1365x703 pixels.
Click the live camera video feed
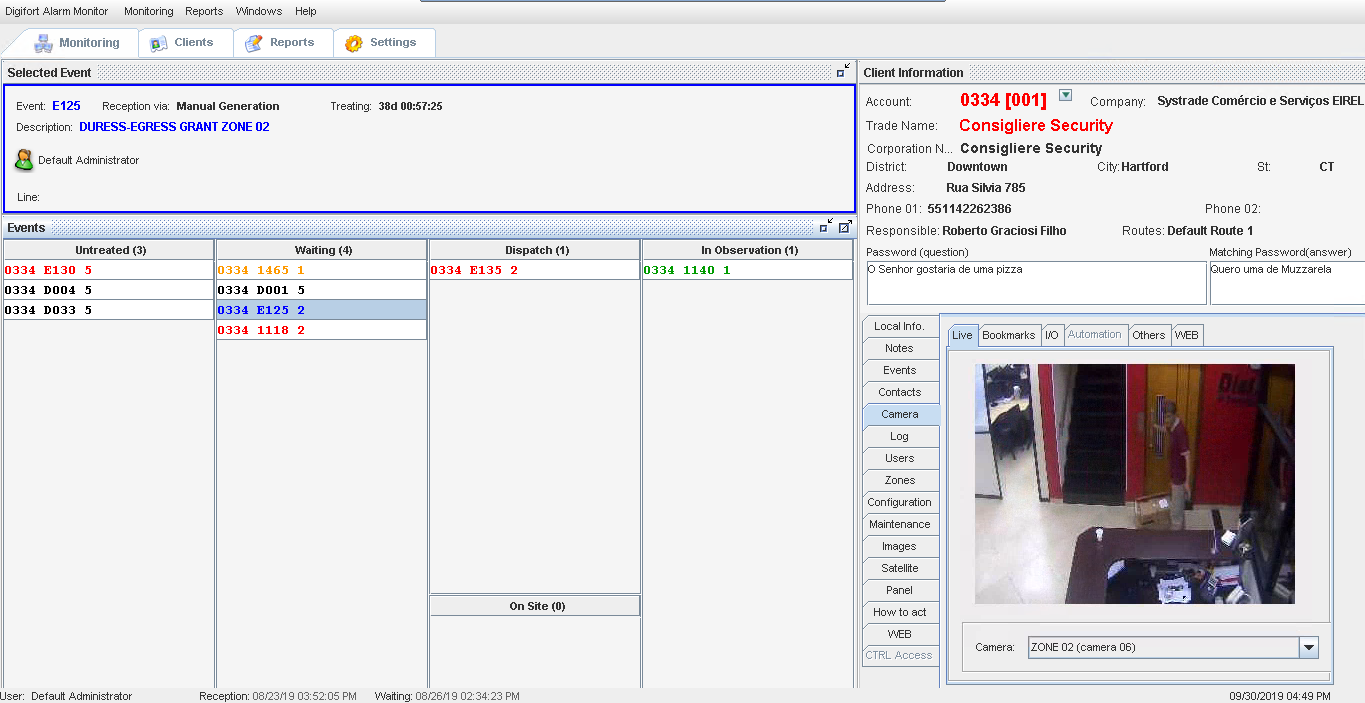[x=1134, y=484]
